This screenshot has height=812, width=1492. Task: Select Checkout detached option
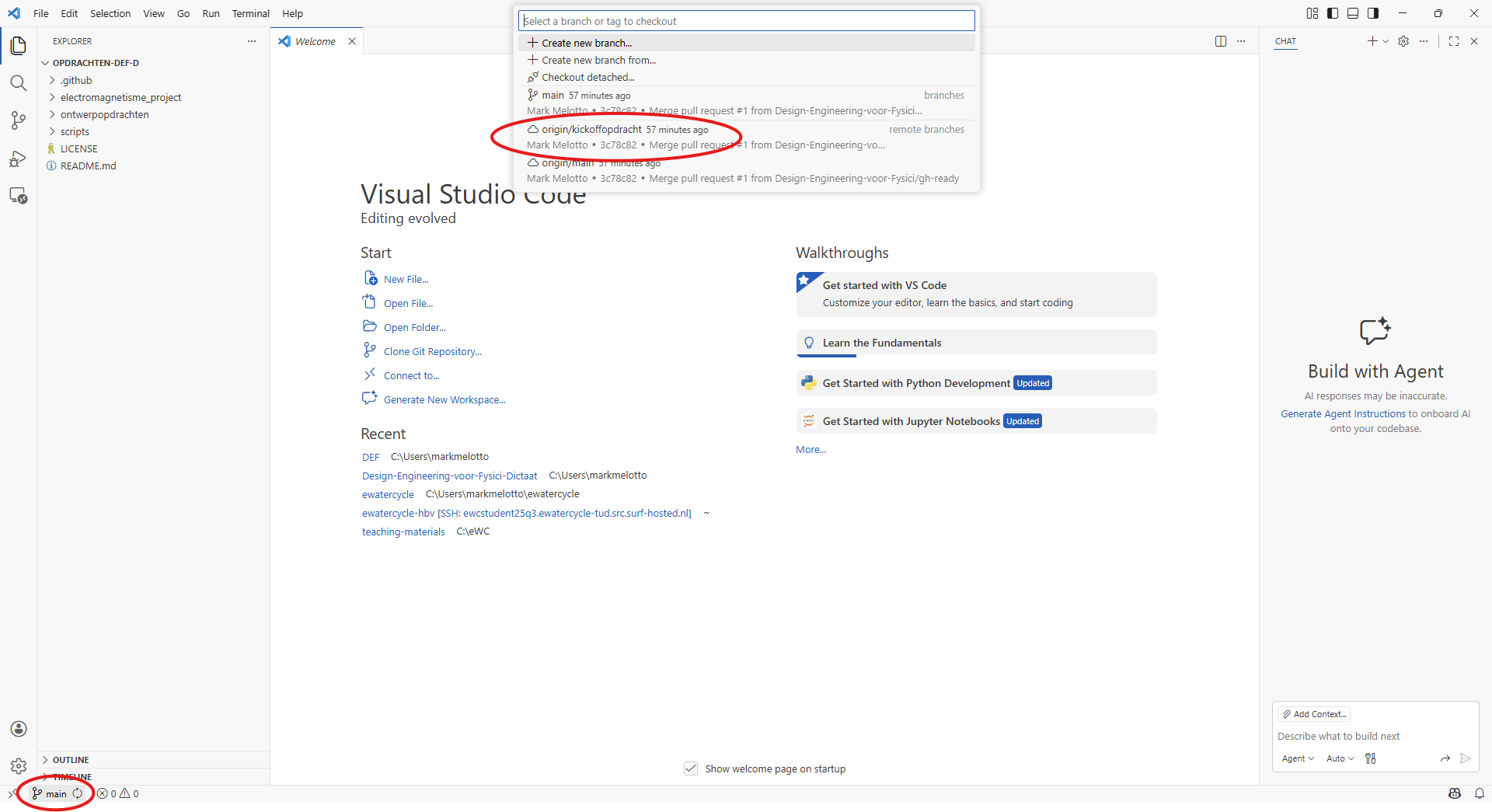pos(747,77)
